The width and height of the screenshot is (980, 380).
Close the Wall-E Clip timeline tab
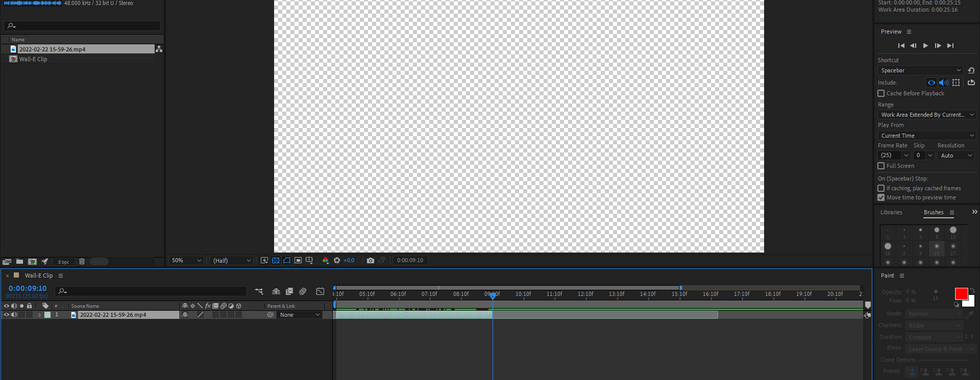(8, 276)
